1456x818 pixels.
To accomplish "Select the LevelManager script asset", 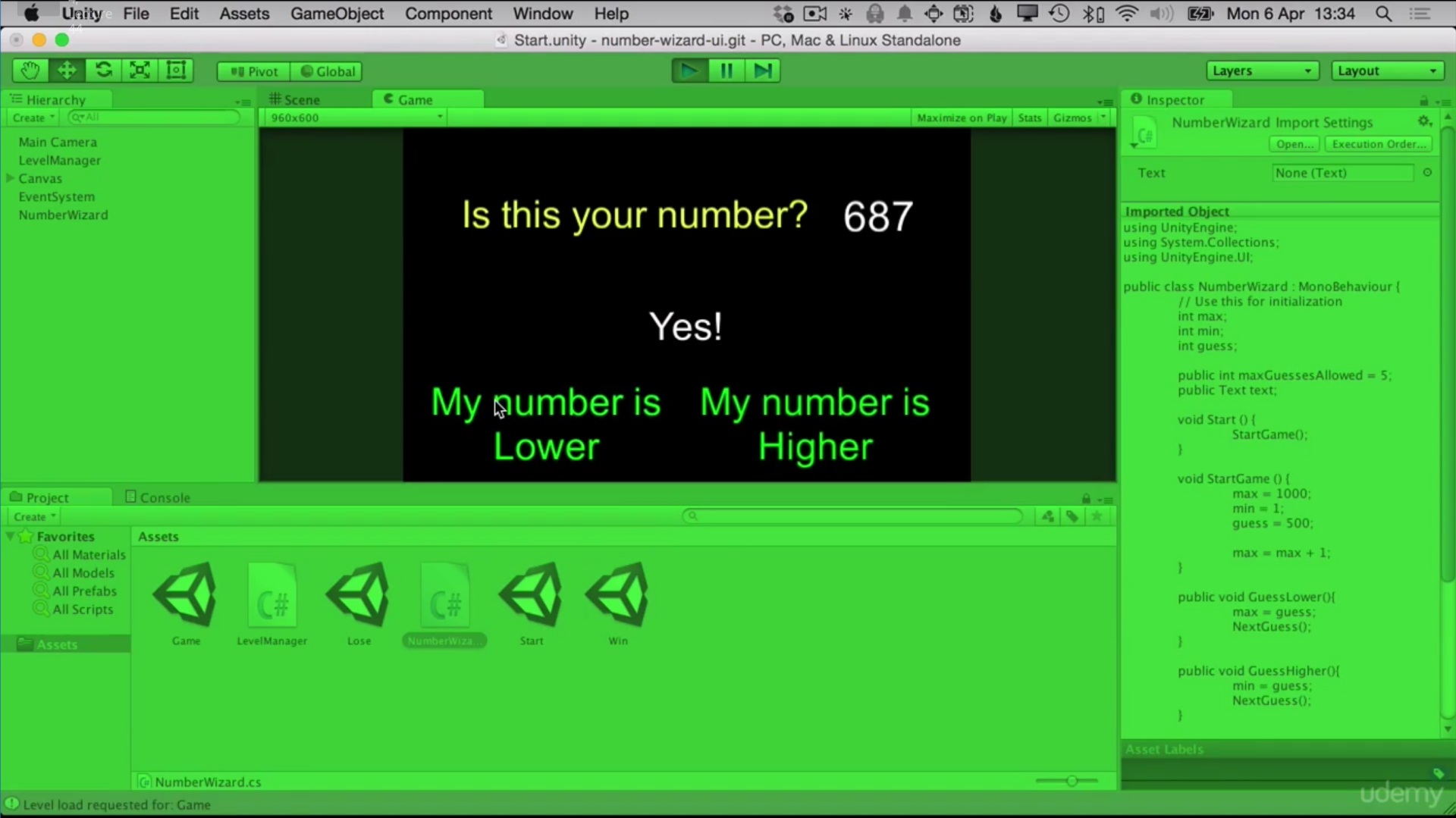I will pos(272,604).
